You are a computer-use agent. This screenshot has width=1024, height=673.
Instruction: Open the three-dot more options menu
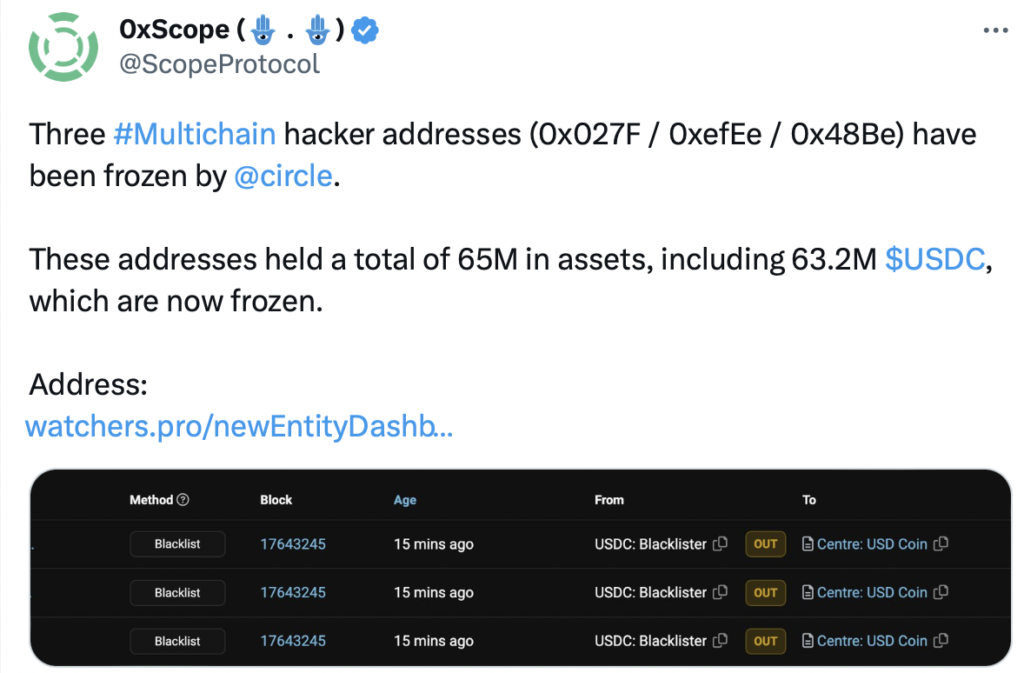(996, 30)
